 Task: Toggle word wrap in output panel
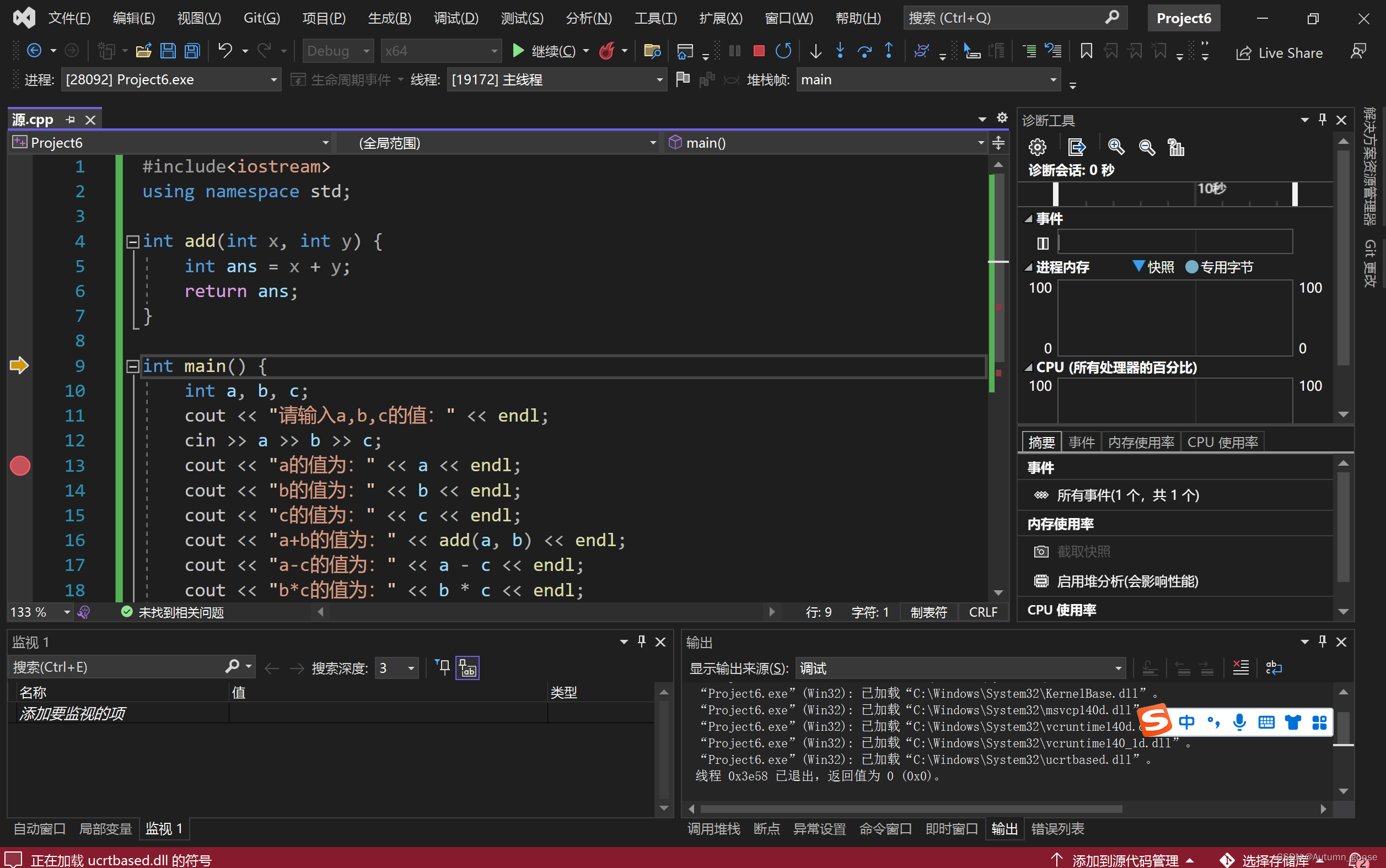click(1274, 667)
